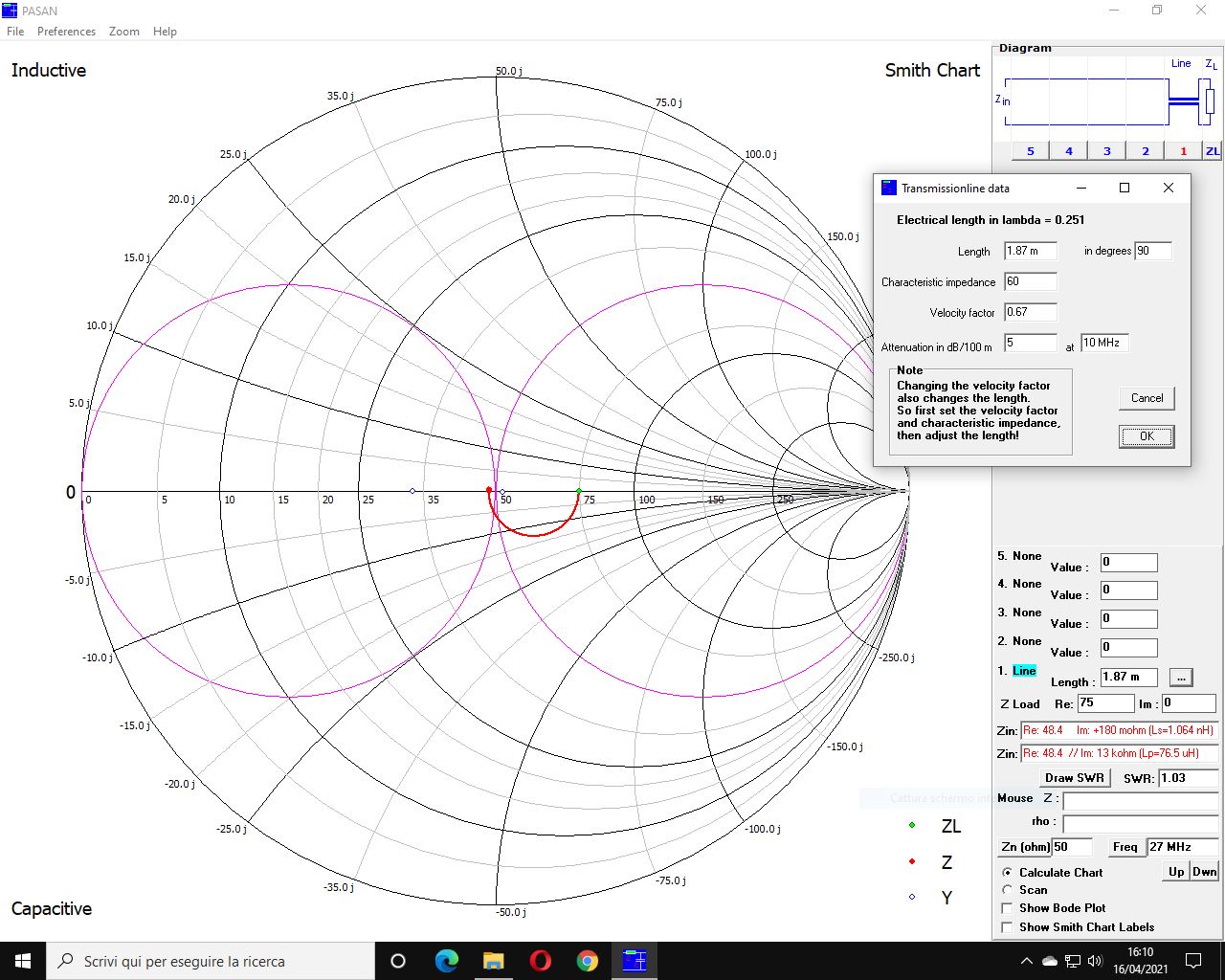The height and width of the screenshot is (980, 1225).
Task: Minimize the Transmissionline data dialog
Action: [1081, 188]
